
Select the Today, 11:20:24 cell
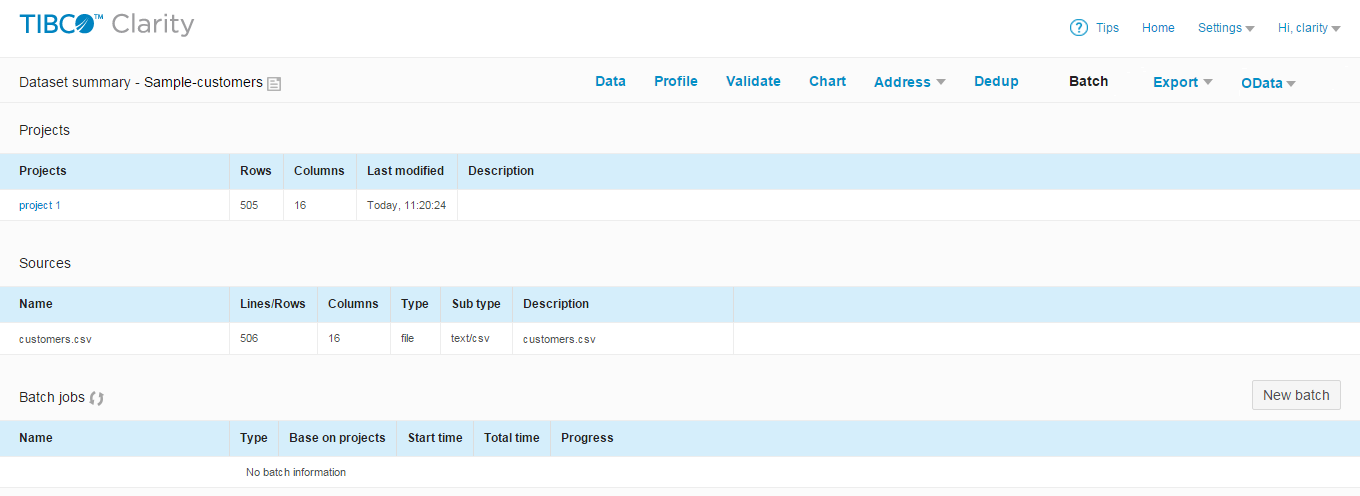406,205
